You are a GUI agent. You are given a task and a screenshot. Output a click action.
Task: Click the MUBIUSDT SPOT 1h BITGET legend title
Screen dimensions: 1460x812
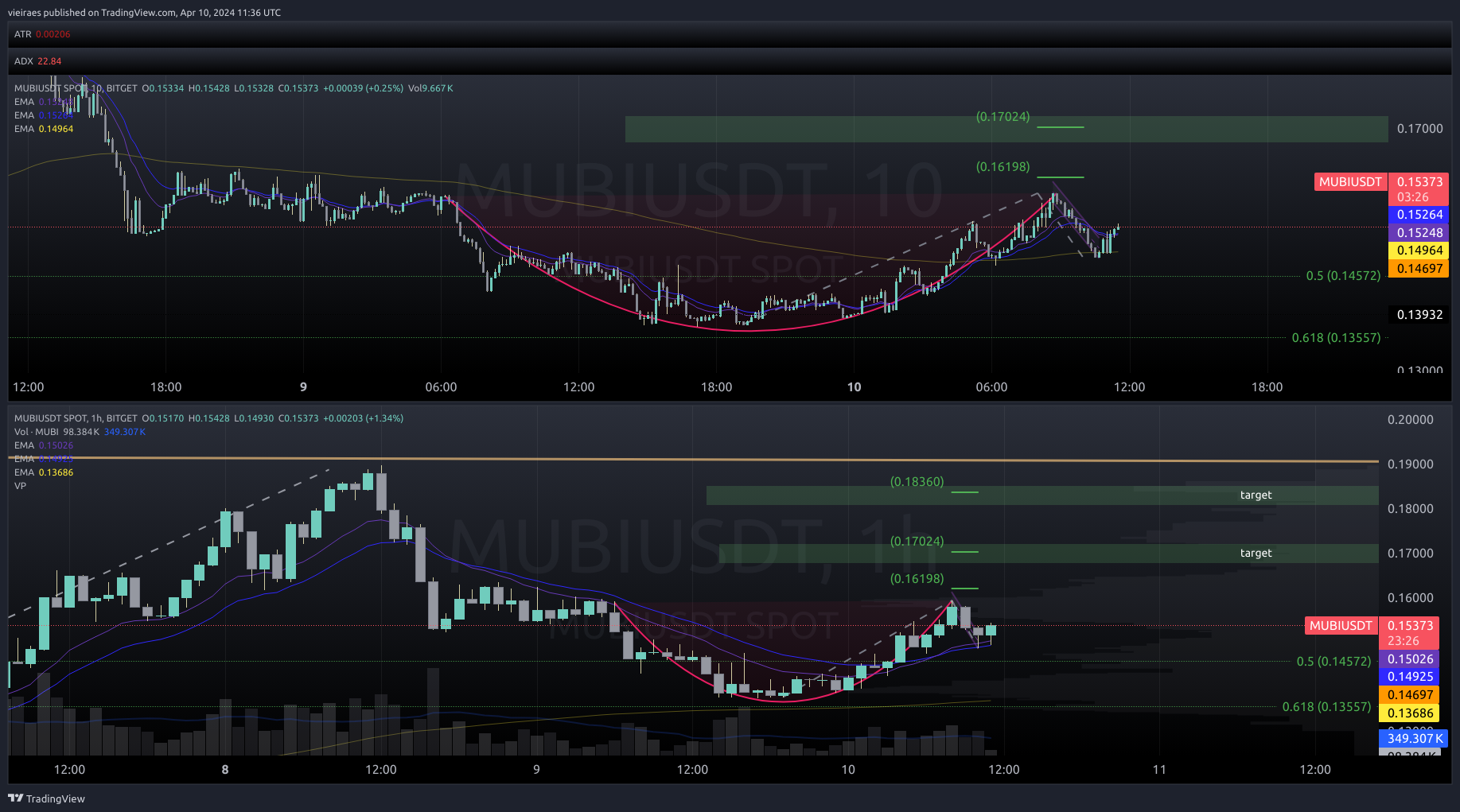pos(76,418)
